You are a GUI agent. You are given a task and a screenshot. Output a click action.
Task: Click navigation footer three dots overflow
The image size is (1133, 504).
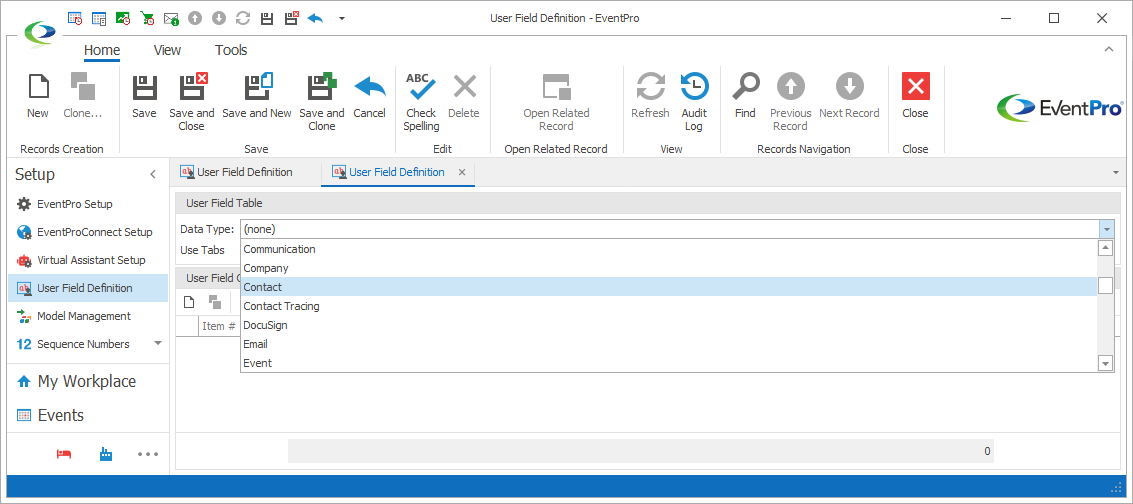point(147,454)
